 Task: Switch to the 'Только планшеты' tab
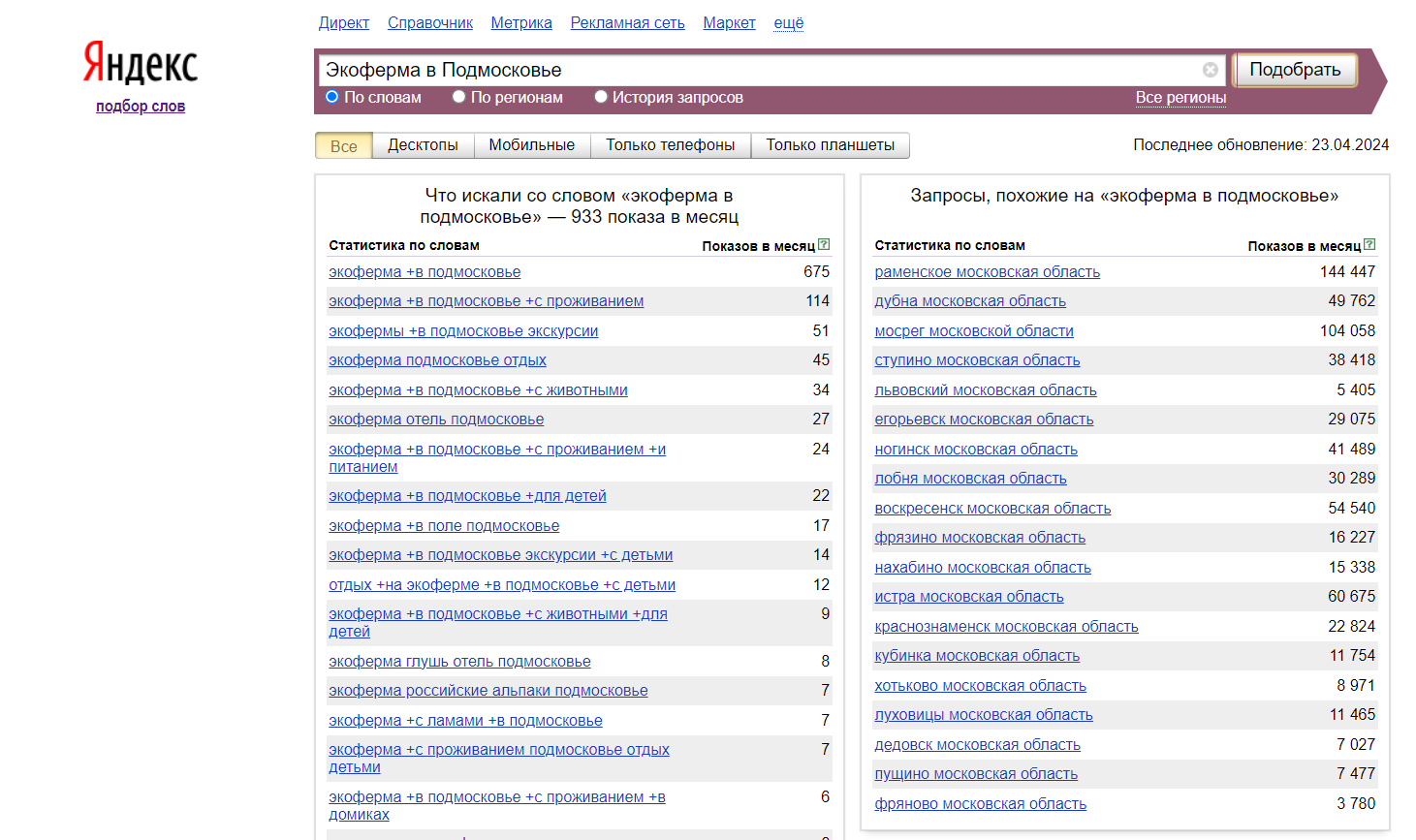(x=831, y=145)
